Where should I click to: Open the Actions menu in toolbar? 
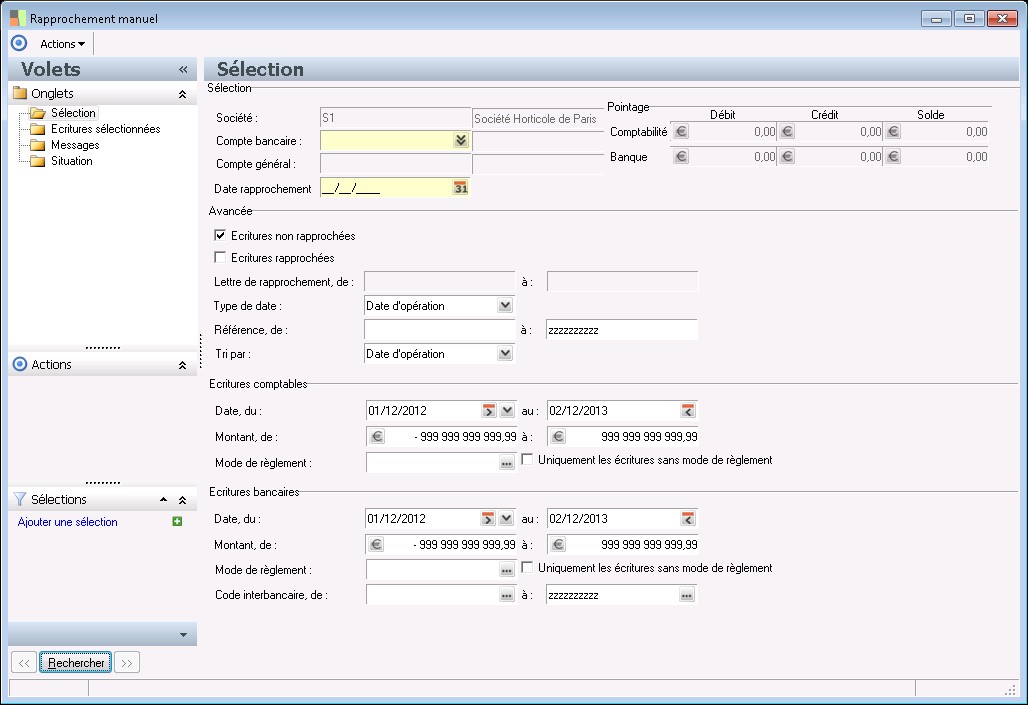click(x=62, y=44)
